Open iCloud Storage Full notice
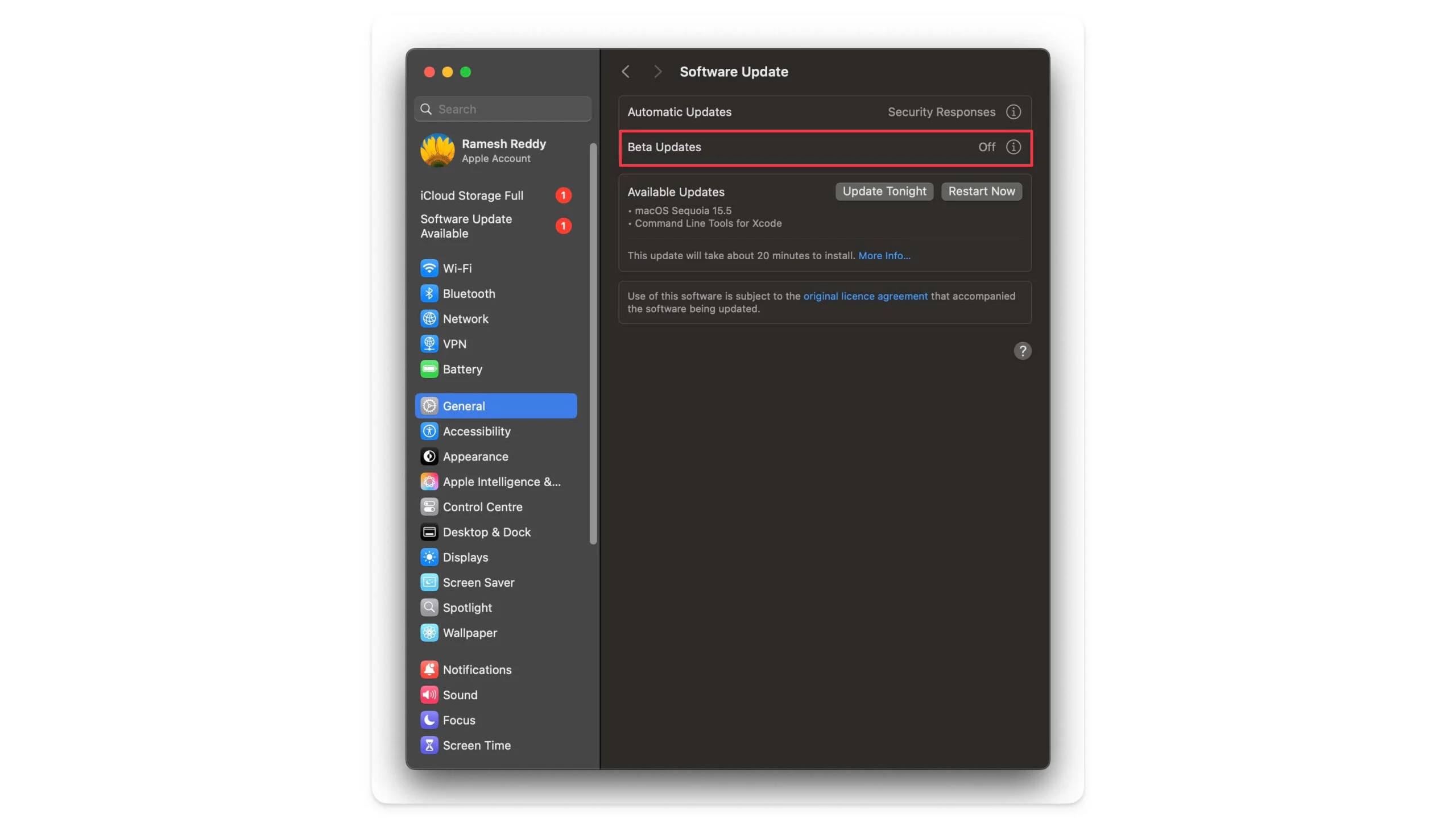The height and width of the screenshot is (818, 1456). click(495, 196)
